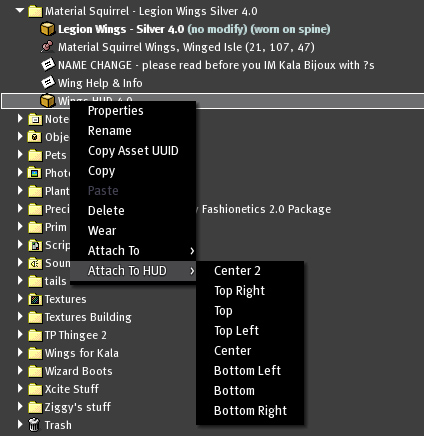Screen dimensions: 424x436
Task: Click the Trash can icon
Action: pyautogui.click(x=34, y=425)
